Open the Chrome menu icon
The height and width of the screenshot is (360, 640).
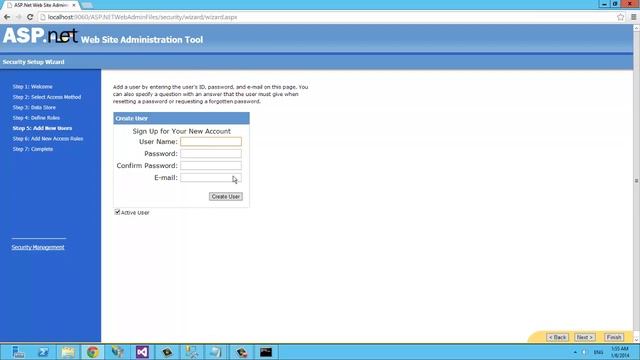click(x=633, y=17)
